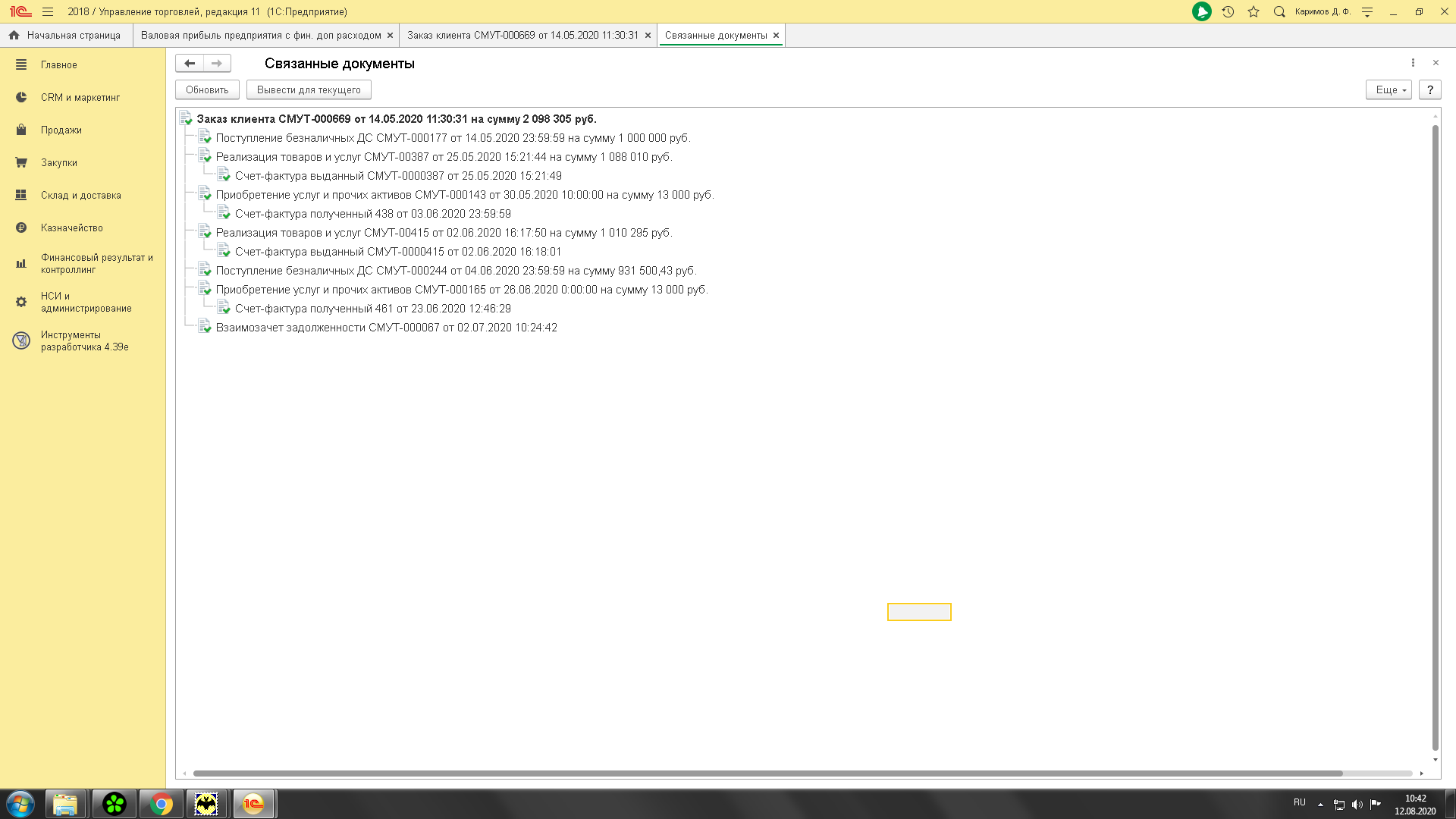
Task: Click the search magnifier icon
Action: pos(1279,11)
